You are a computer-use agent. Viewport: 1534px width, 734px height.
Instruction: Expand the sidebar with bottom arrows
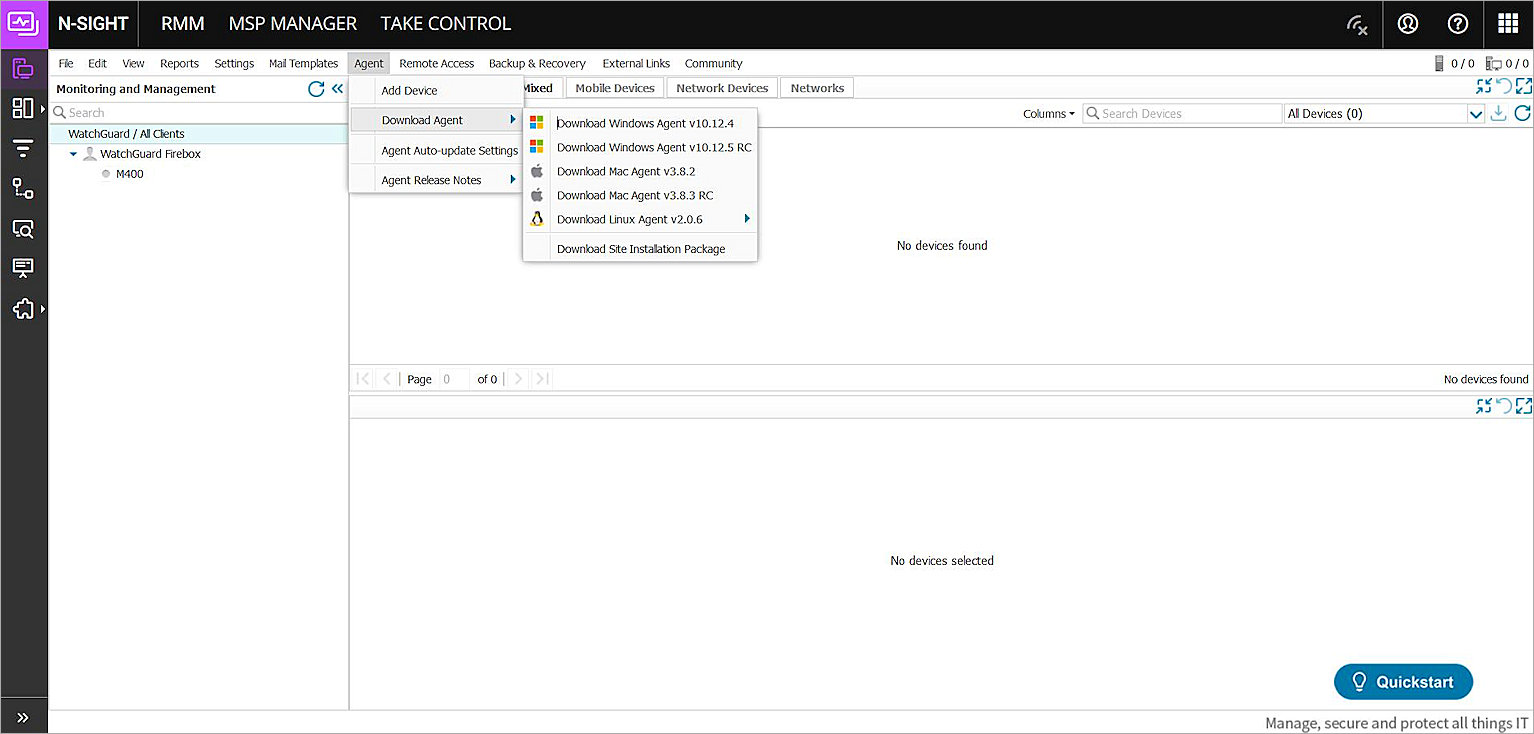23,717
